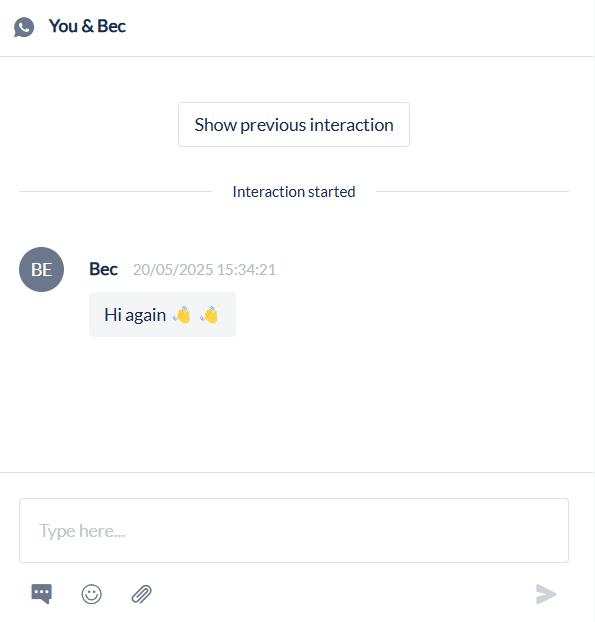Viewport: 595px width, 622px height.
Task: Select the 20/05/2025 15:34:21 timestamp
Action: click(x=204, y=270)
